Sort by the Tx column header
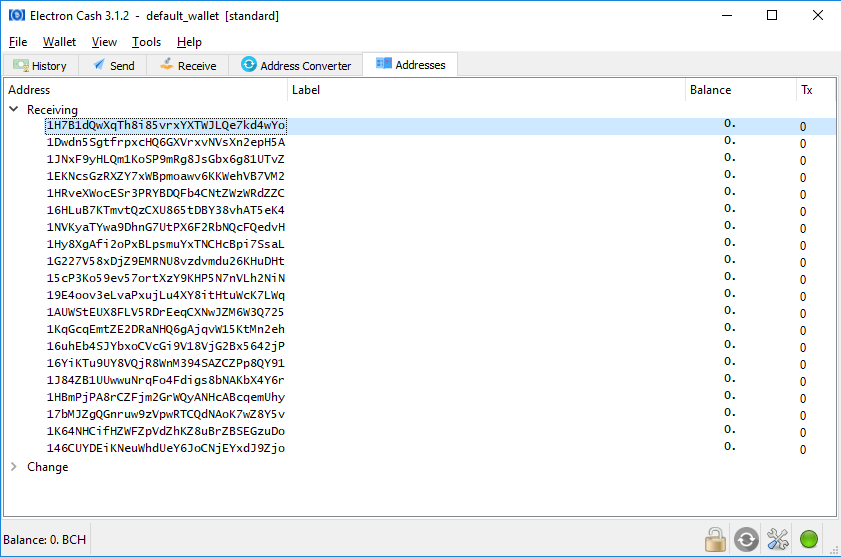Viewport: 841px width, 557px height. point(816,90)
